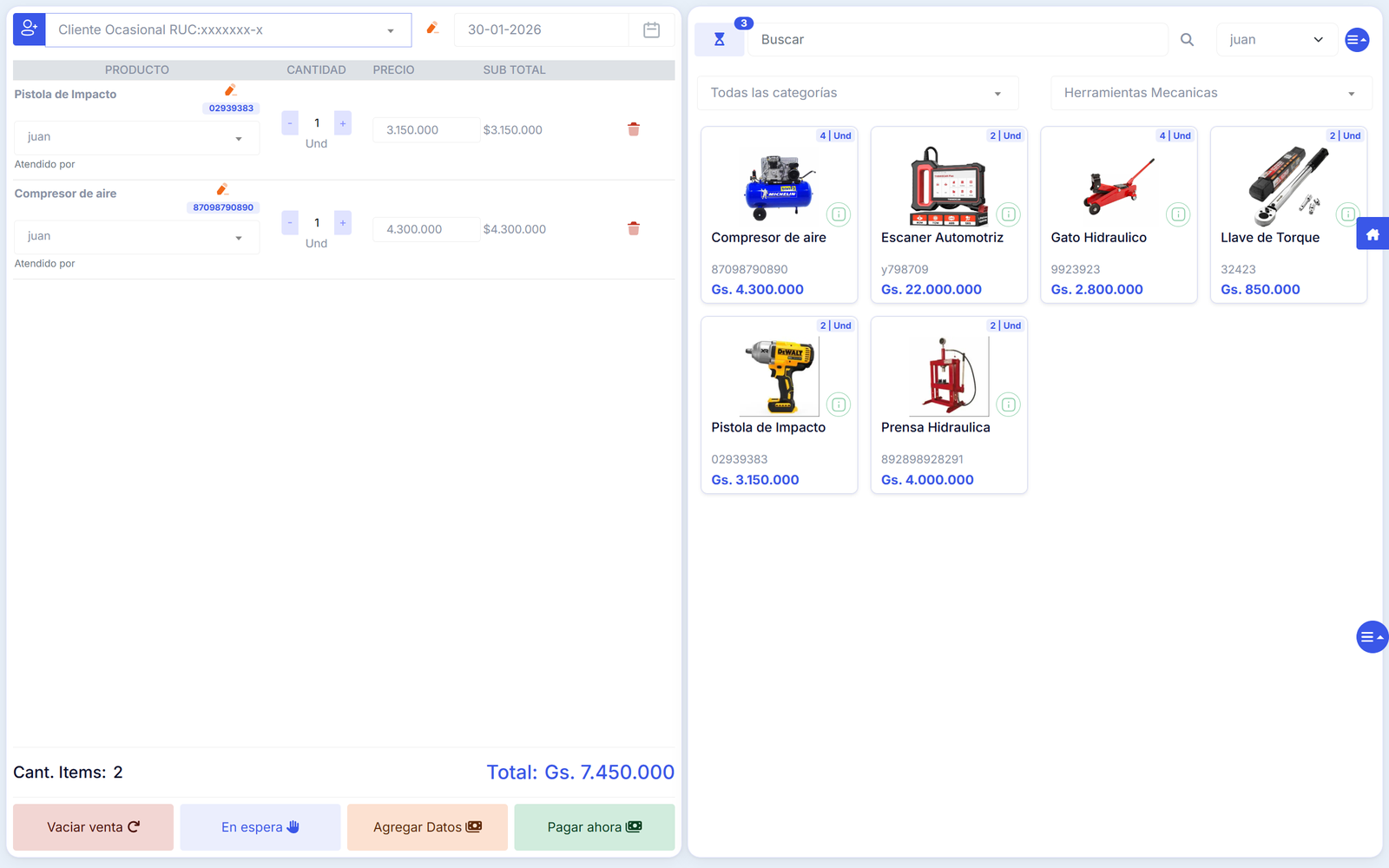Open pending sales hourglass icon
1389x868 pixels.
coord(719,40)
